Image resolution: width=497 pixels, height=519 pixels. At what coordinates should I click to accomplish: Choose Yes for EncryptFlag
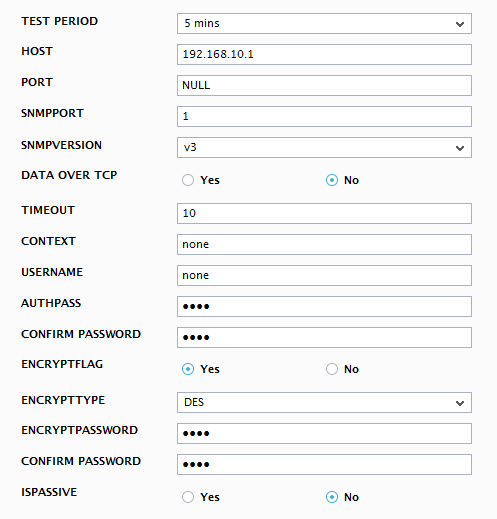pos(188,369)
